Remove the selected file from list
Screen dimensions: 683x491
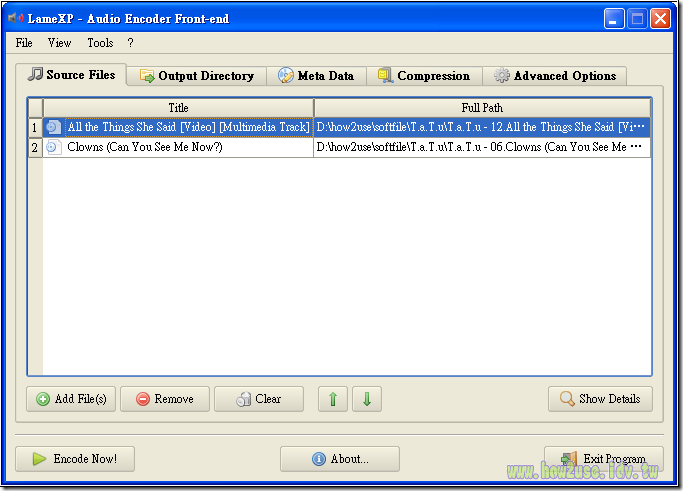coord(165,399)
